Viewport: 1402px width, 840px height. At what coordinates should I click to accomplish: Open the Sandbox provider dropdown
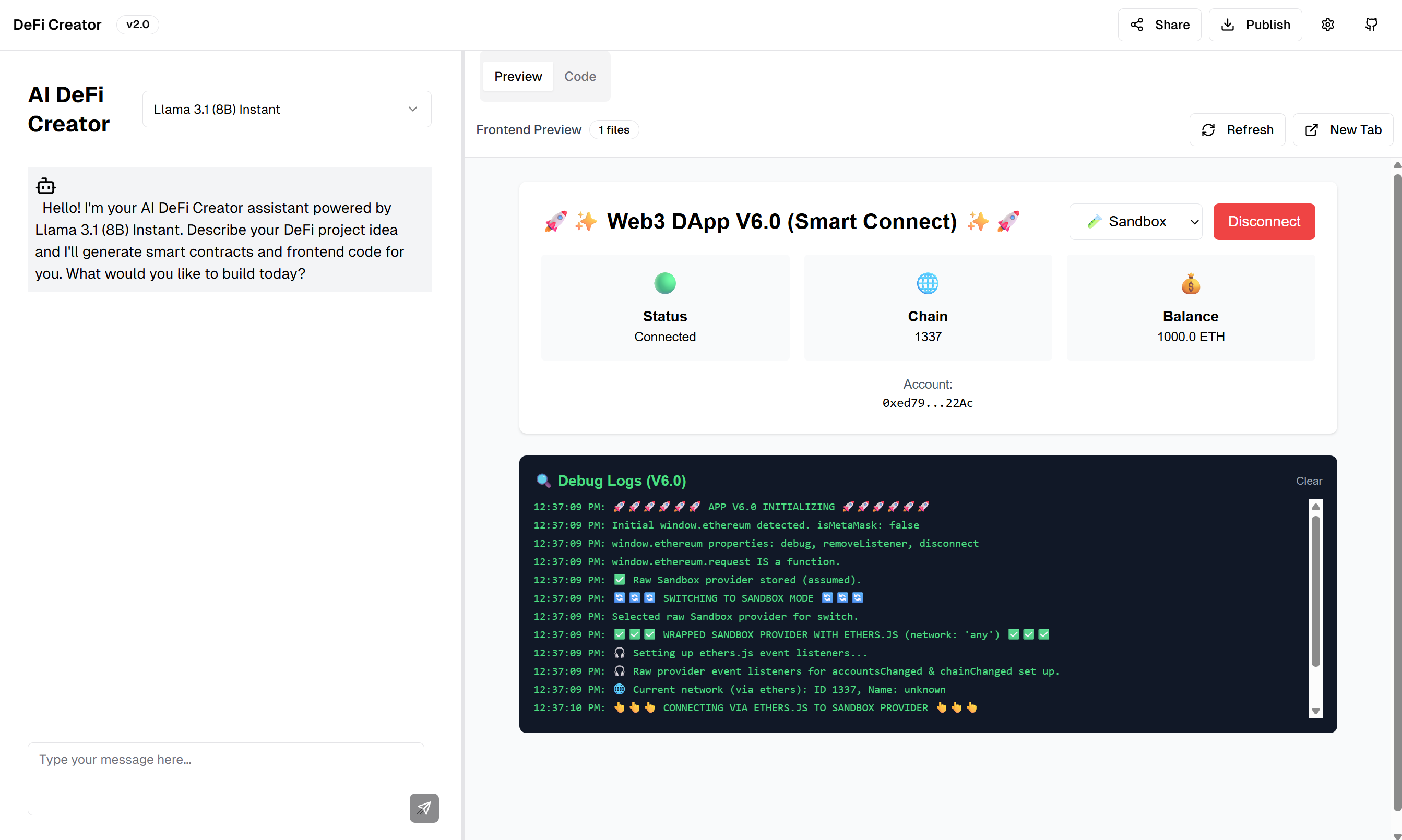click(1136, 221)
